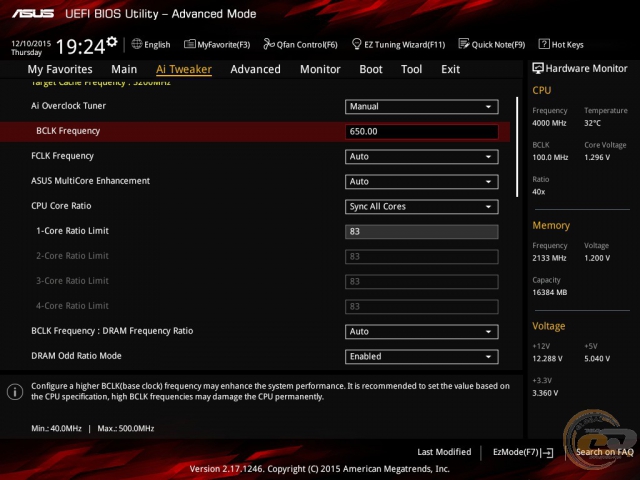Expand the DRAM Odd Ratio Mode dropdown
Image resolution: width=640 pixels, height=480 pixels.
(421, 356)
